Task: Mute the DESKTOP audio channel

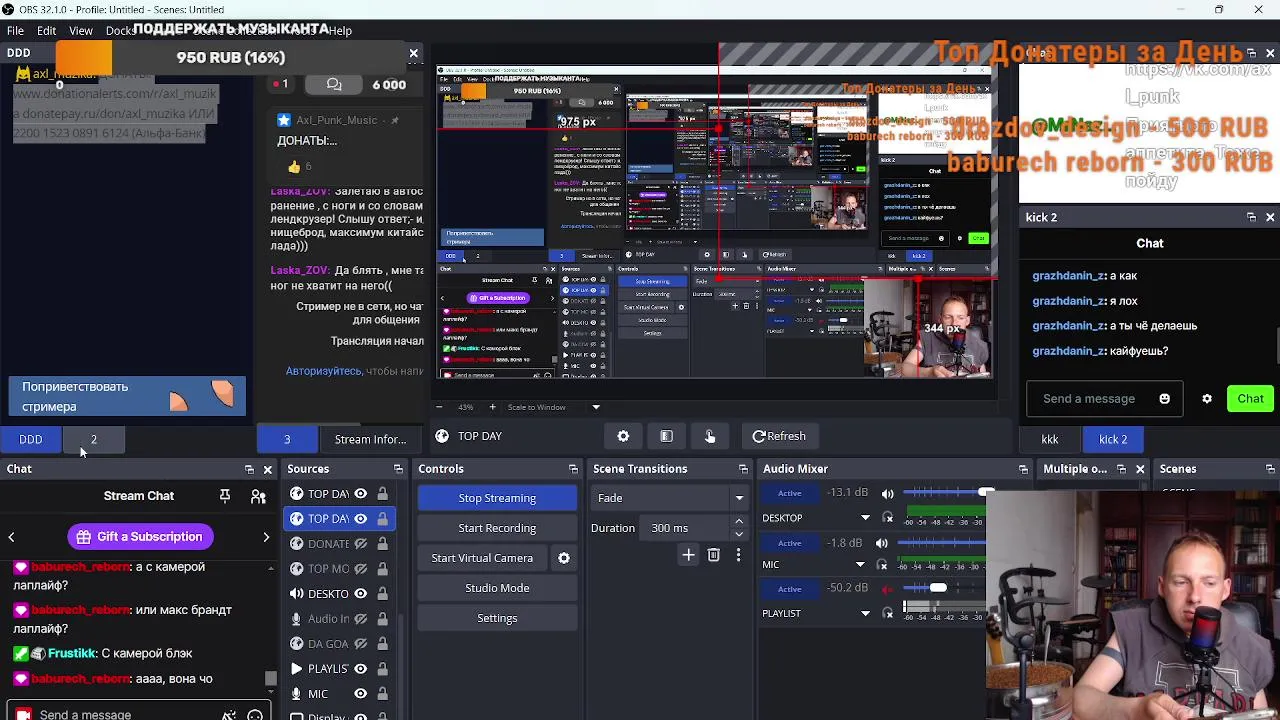Action: point(887,494)
